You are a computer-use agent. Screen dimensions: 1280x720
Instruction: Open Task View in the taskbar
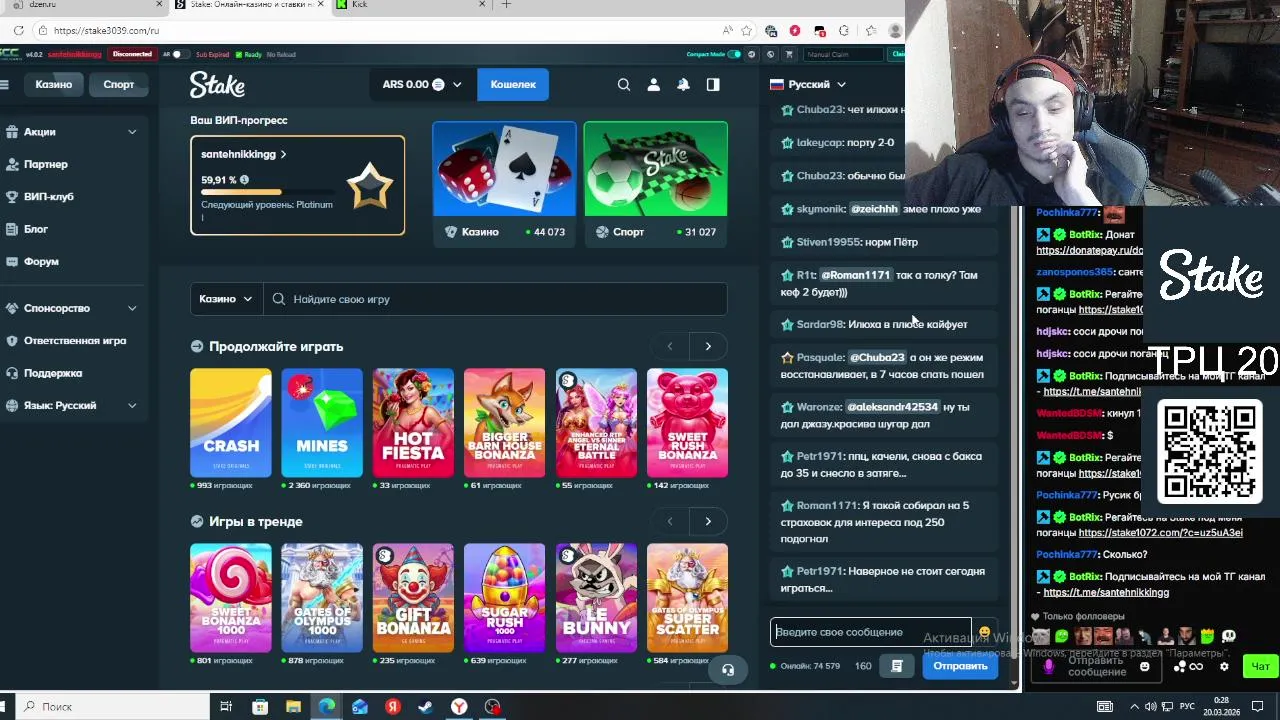point(226,707)
